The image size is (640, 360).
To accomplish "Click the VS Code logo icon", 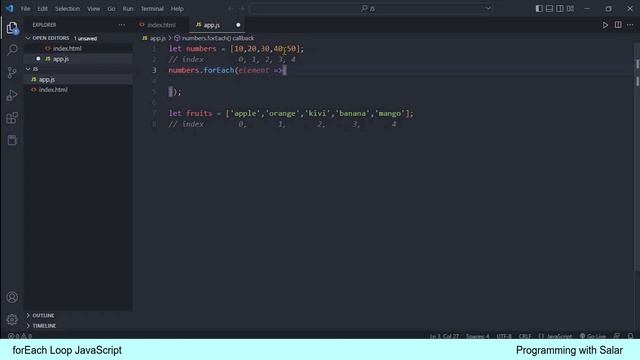I will pyautogui.click(x=9, y=8).
